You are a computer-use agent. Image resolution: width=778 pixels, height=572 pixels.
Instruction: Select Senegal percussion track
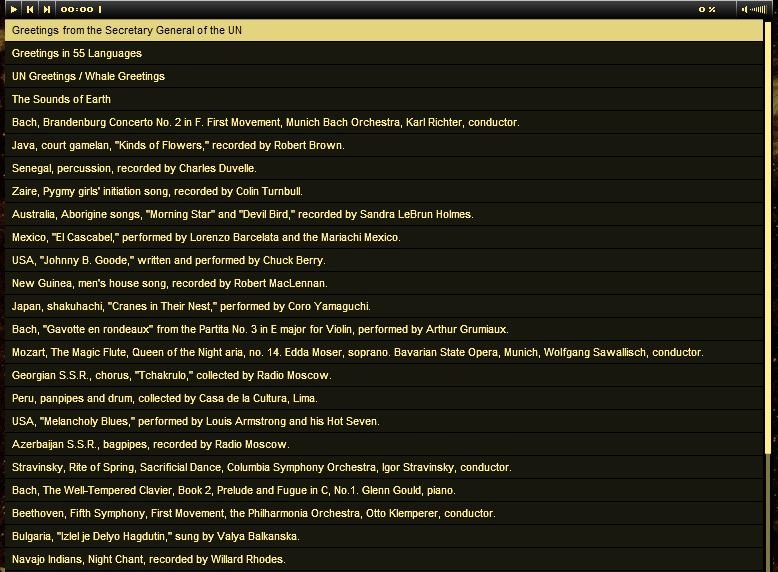pyautogui.click(x=384, y=168)
